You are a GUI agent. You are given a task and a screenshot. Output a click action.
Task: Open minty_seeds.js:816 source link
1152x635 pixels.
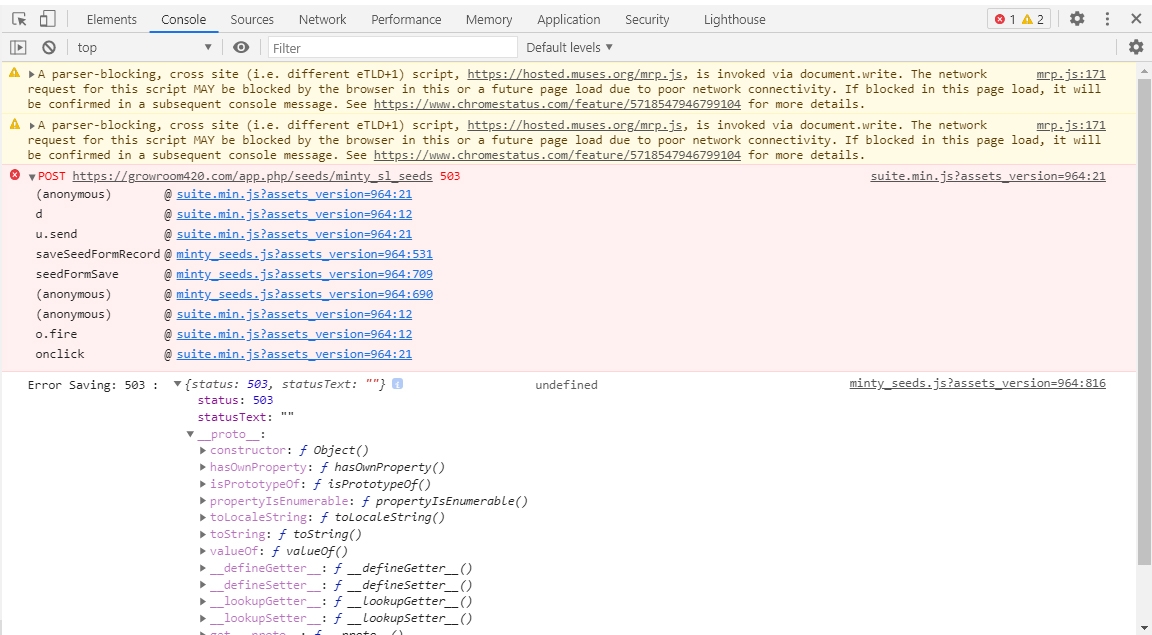(x=977, y=383)
